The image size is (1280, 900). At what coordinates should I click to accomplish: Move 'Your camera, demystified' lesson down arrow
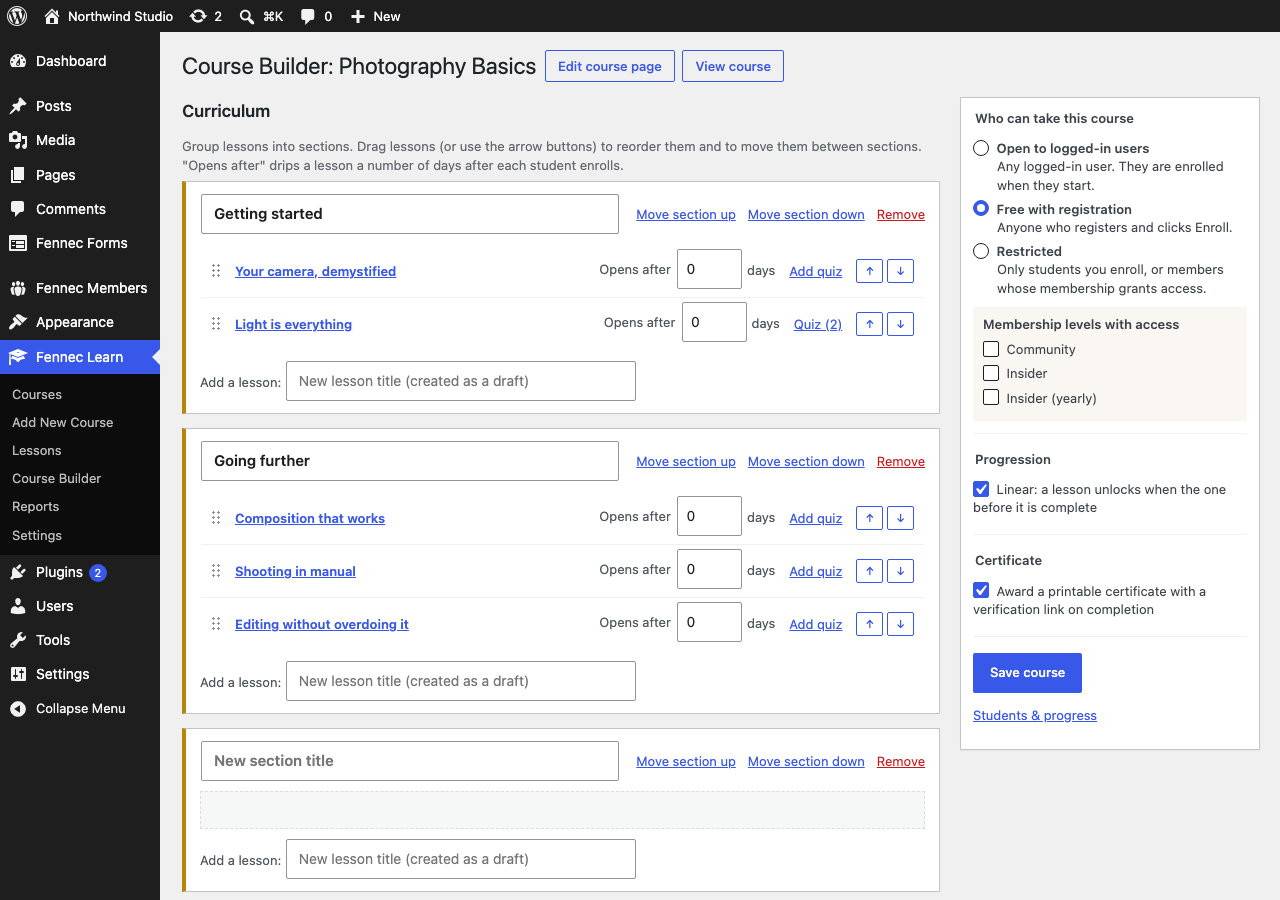pos(900,271)
